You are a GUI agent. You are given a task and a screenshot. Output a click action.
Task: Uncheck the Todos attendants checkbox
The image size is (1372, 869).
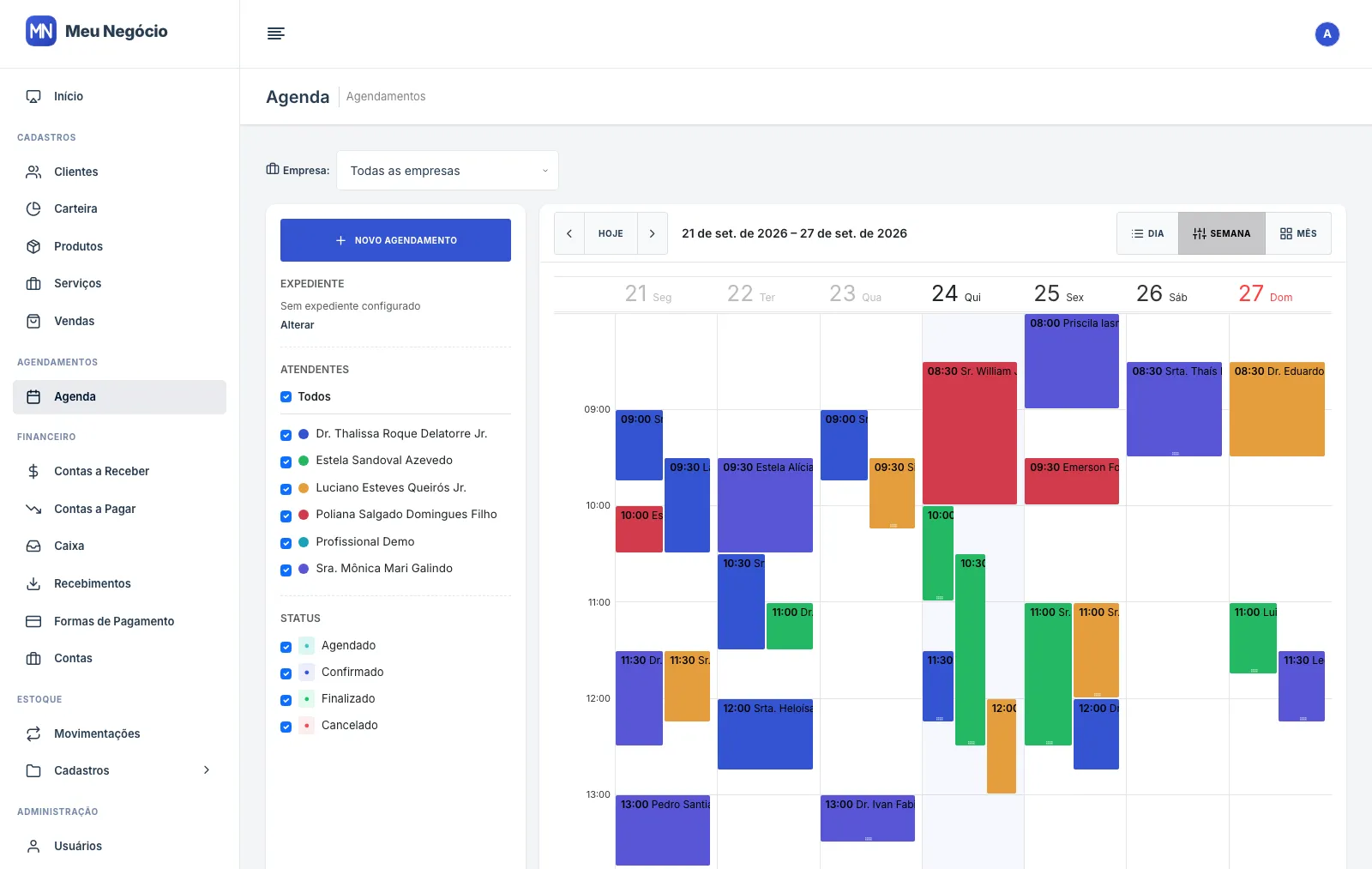pos(286,396)
